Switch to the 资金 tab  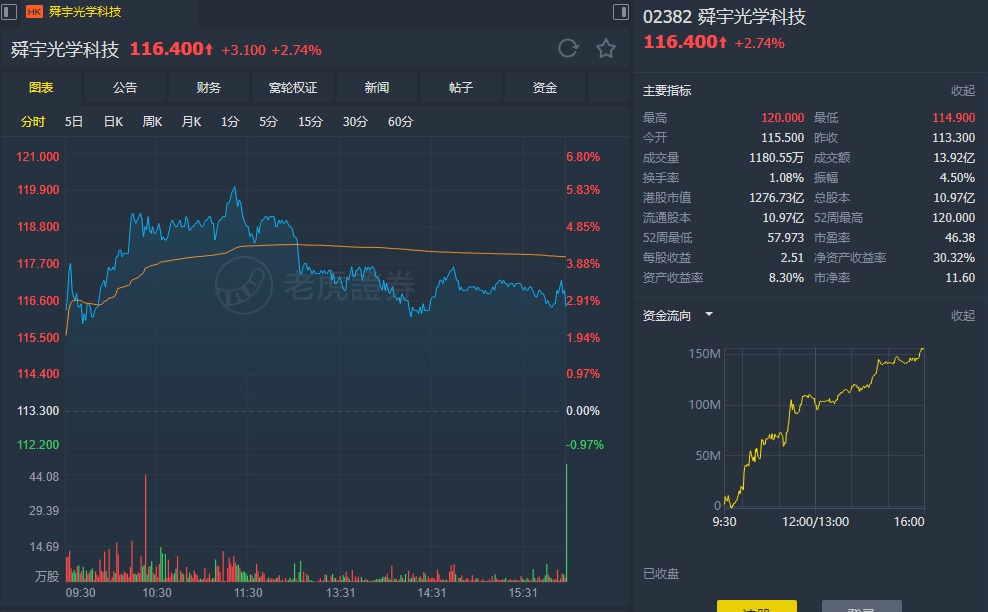click(x=545, y=88)
